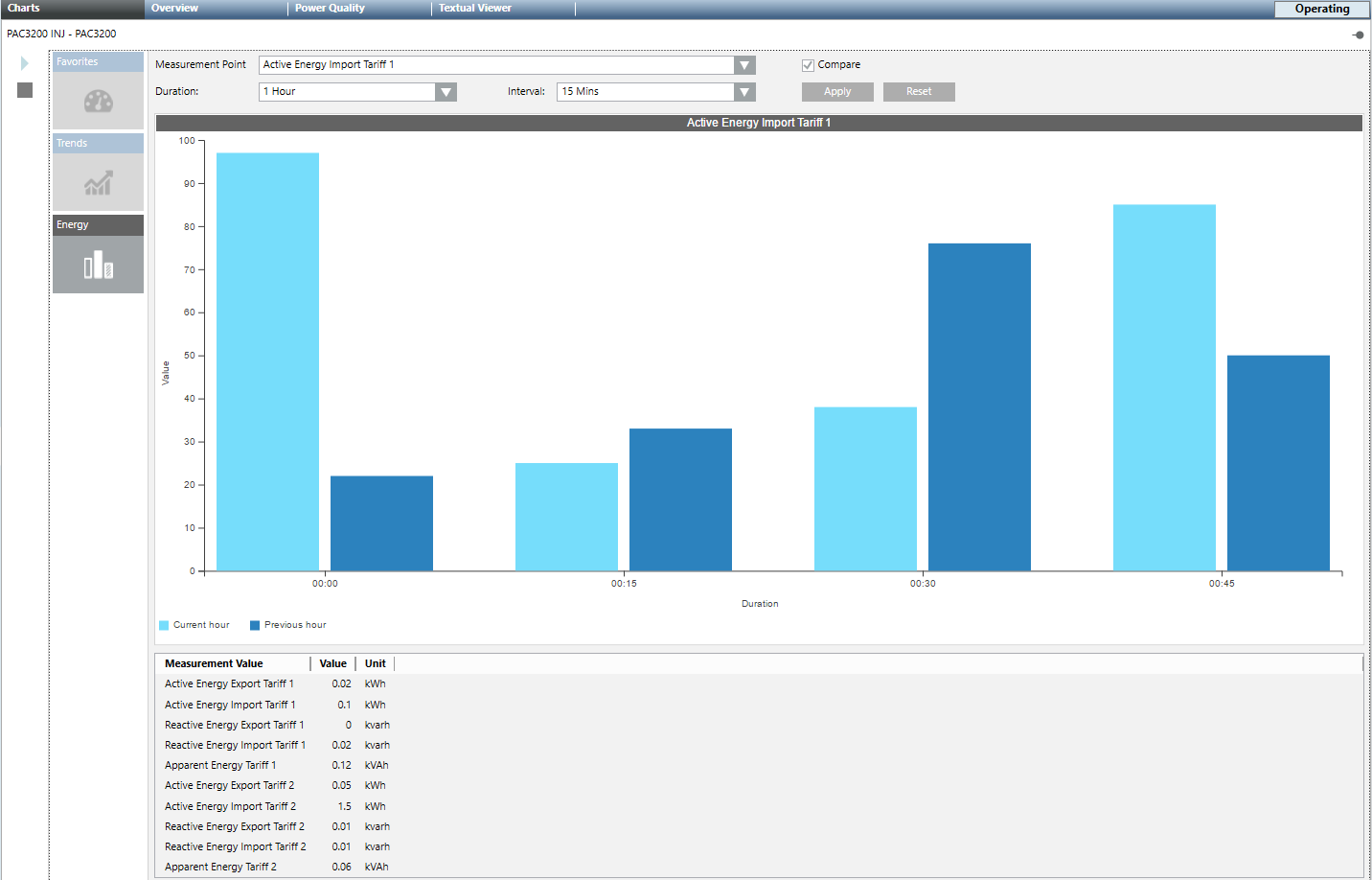Expand the Measurement Point dropdown
Screen dimensions: 1372x880
point(744,65)
